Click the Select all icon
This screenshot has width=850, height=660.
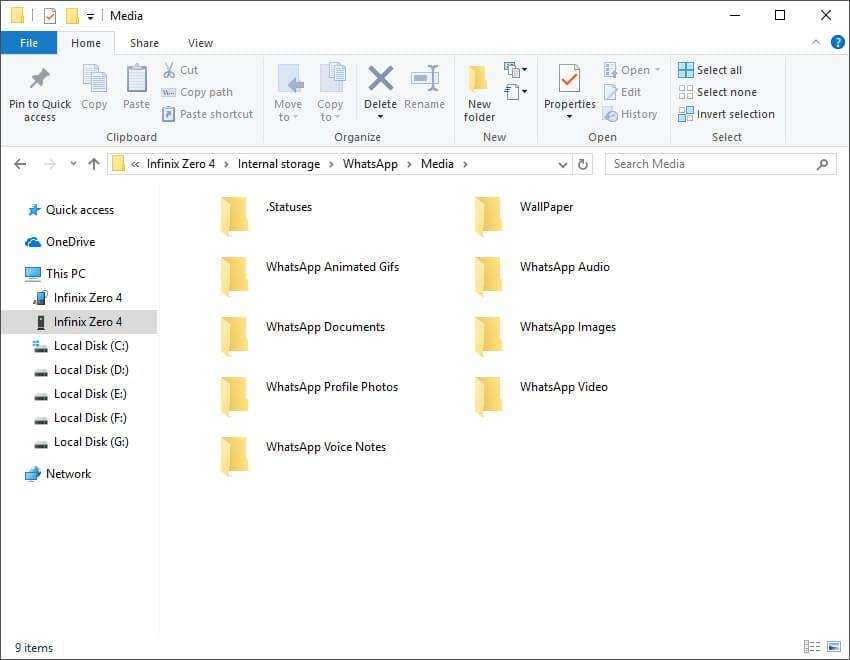point(686,70)
